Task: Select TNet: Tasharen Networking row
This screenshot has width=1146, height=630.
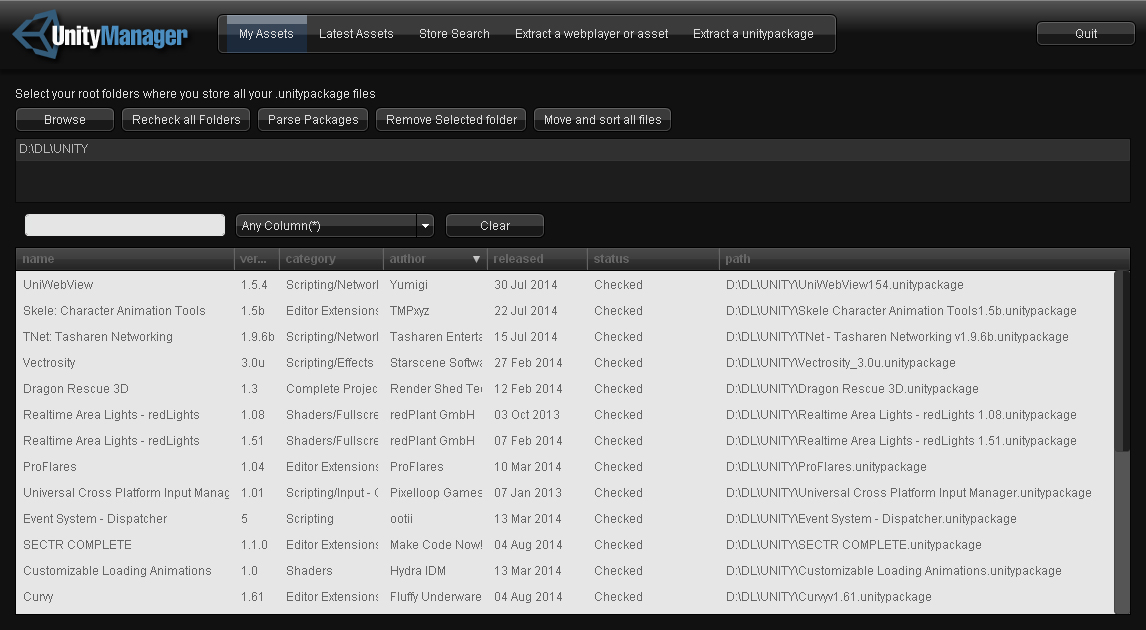Action: point(566,337)
